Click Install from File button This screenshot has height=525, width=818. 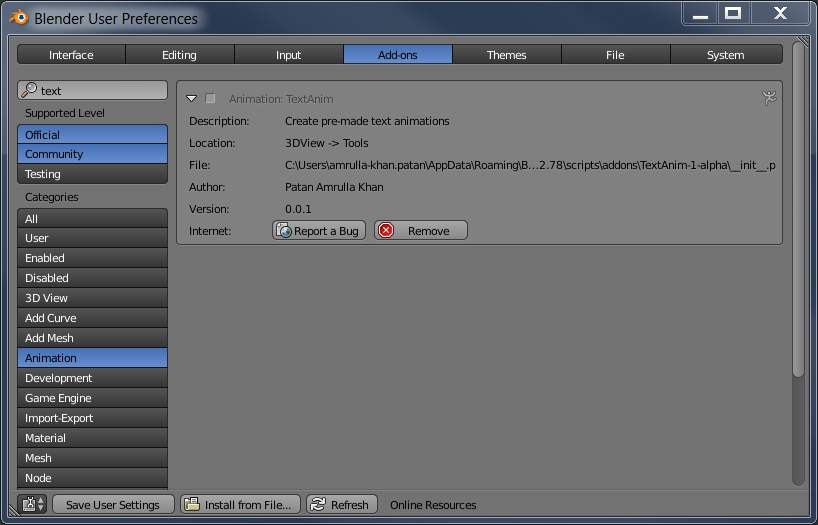click(x=240, y=504)
